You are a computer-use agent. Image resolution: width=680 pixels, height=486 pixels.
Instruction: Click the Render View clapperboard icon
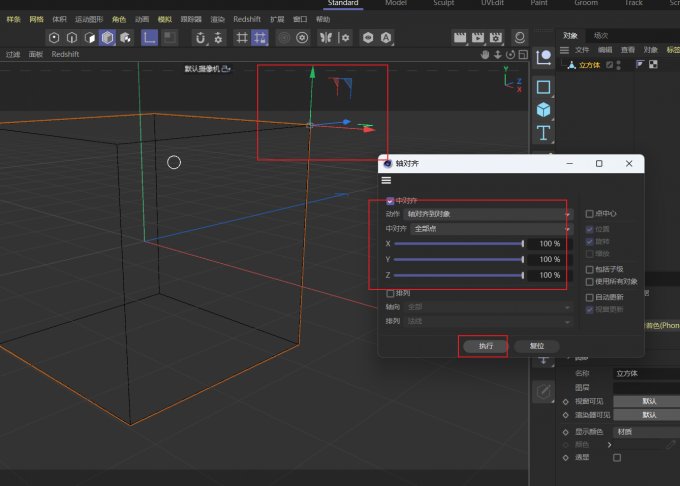click(x=460, y=38)
